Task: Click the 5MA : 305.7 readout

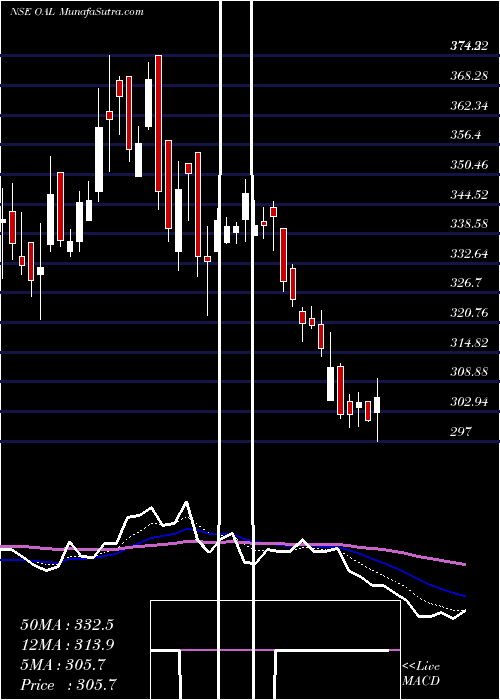Action: tap(63, 665)
